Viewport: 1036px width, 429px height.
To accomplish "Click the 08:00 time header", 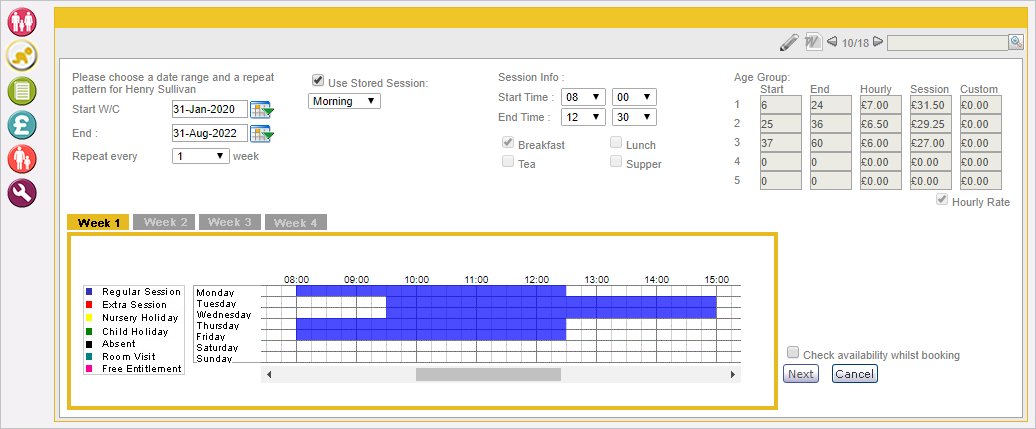I will tap(297, 280).
